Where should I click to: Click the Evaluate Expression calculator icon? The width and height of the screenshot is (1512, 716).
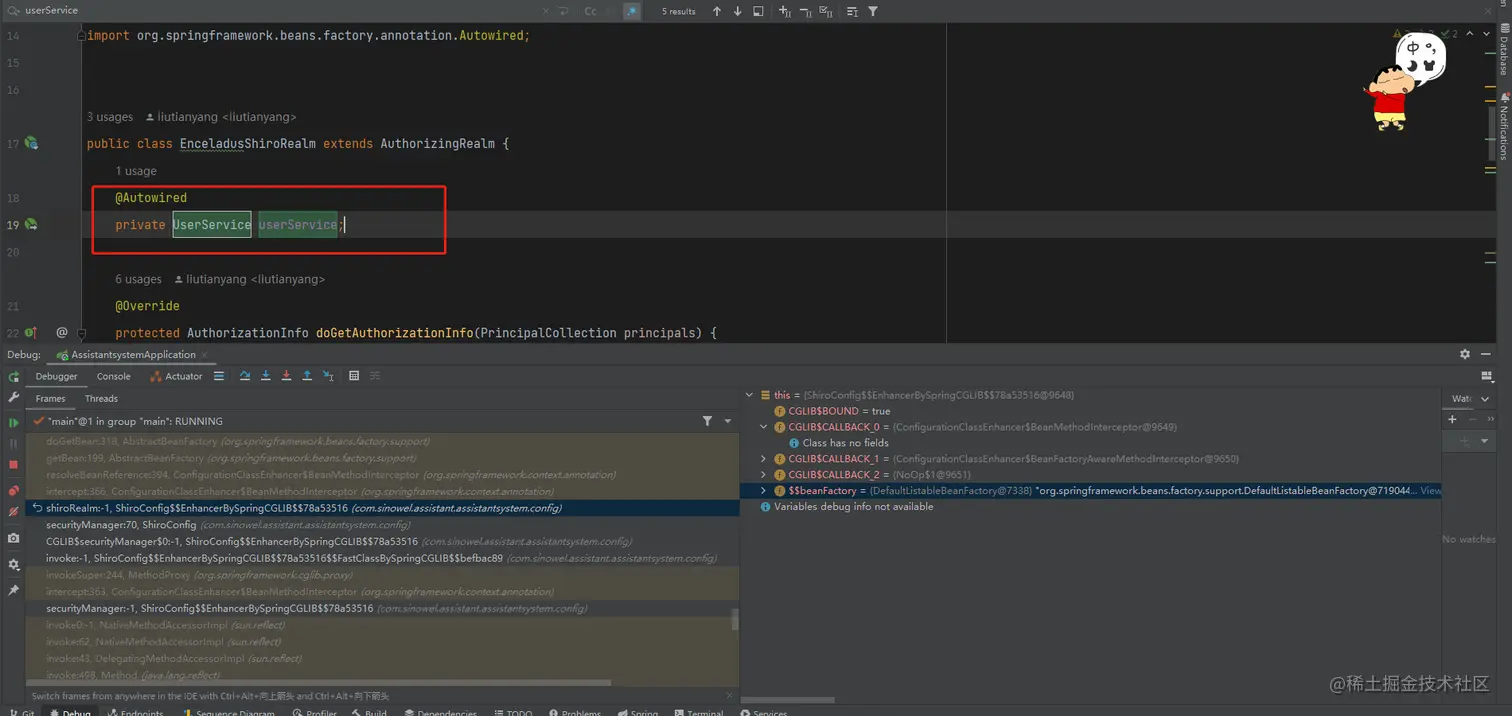354,376
